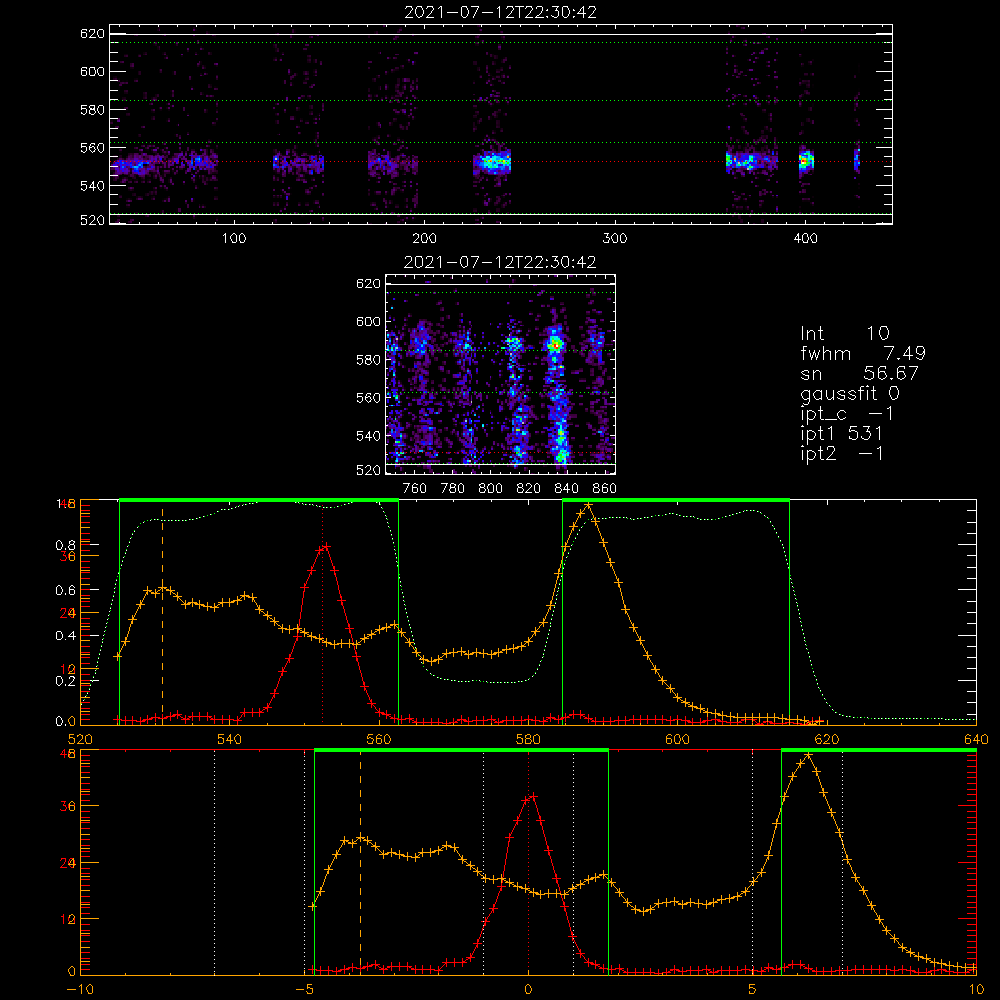Image resolution: width=1000 pixels, height=1000 pixels.
Task: Click the dashed orange vertical line in the bottom plot
Action: point(360,861)
